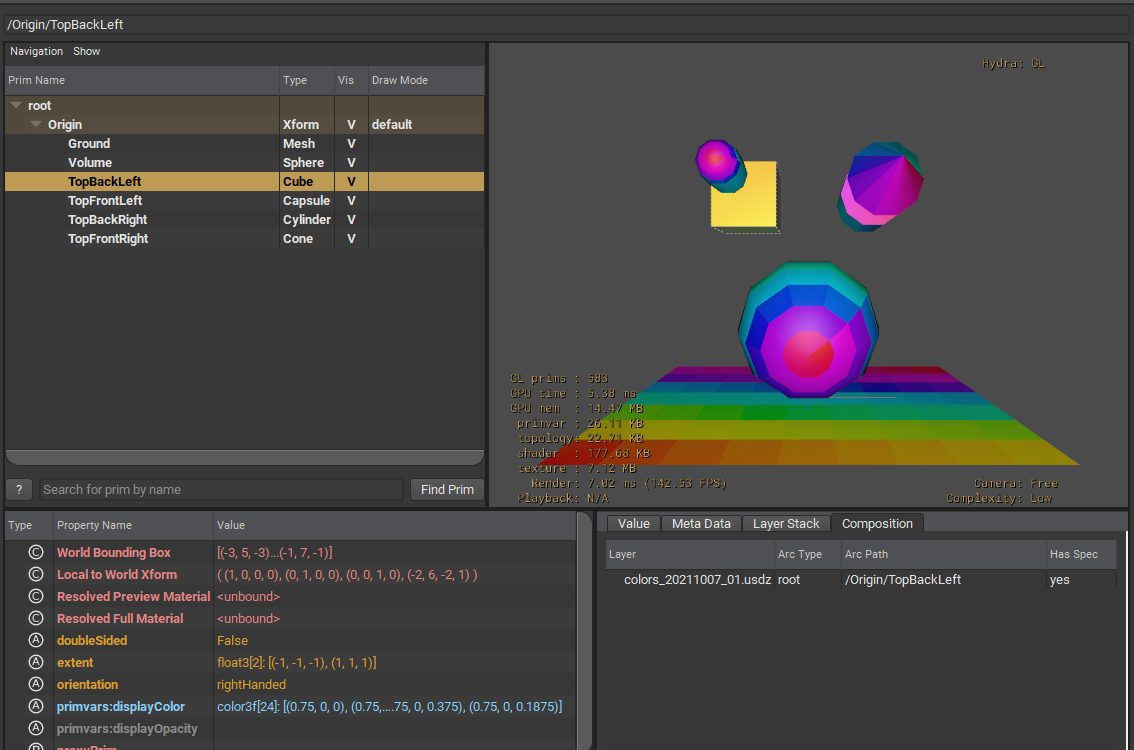
Task: Toggle visibility of TopFrontRight cone
Action: pyautogui.click(x=351, y=239)
